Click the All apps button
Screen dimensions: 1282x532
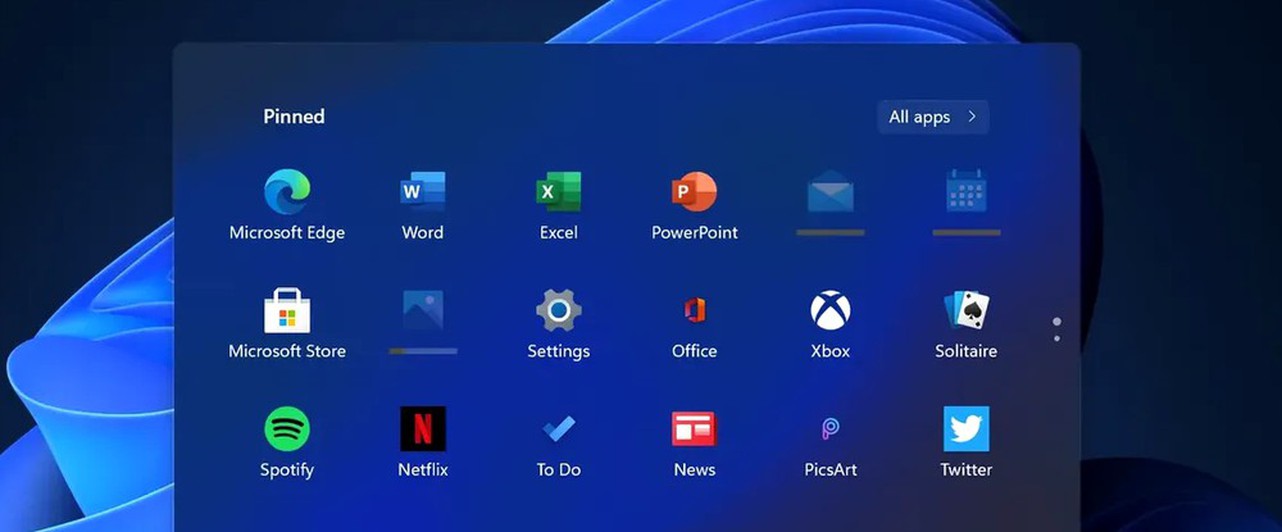click(x=933, y=117)
